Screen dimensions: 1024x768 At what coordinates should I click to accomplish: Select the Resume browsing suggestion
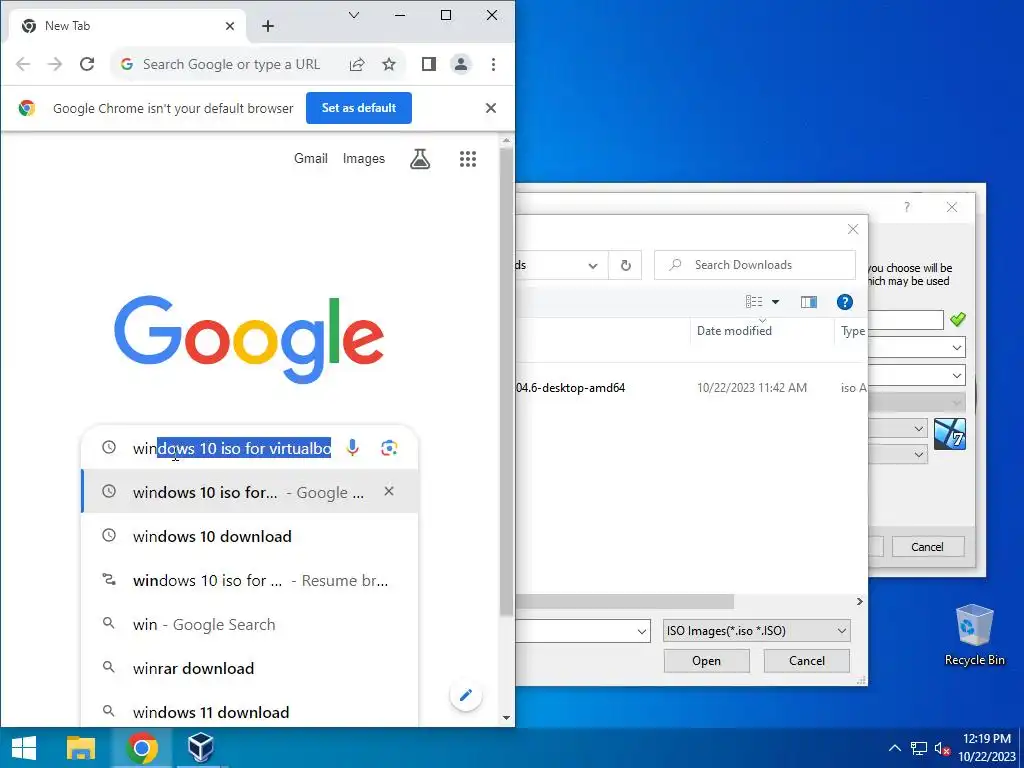coord(249,580)
